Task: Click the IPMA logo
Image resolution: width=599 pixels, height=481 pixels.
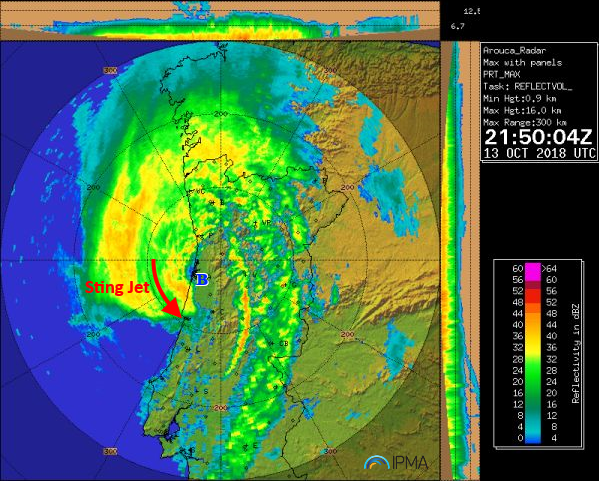Action: [396, 463]
